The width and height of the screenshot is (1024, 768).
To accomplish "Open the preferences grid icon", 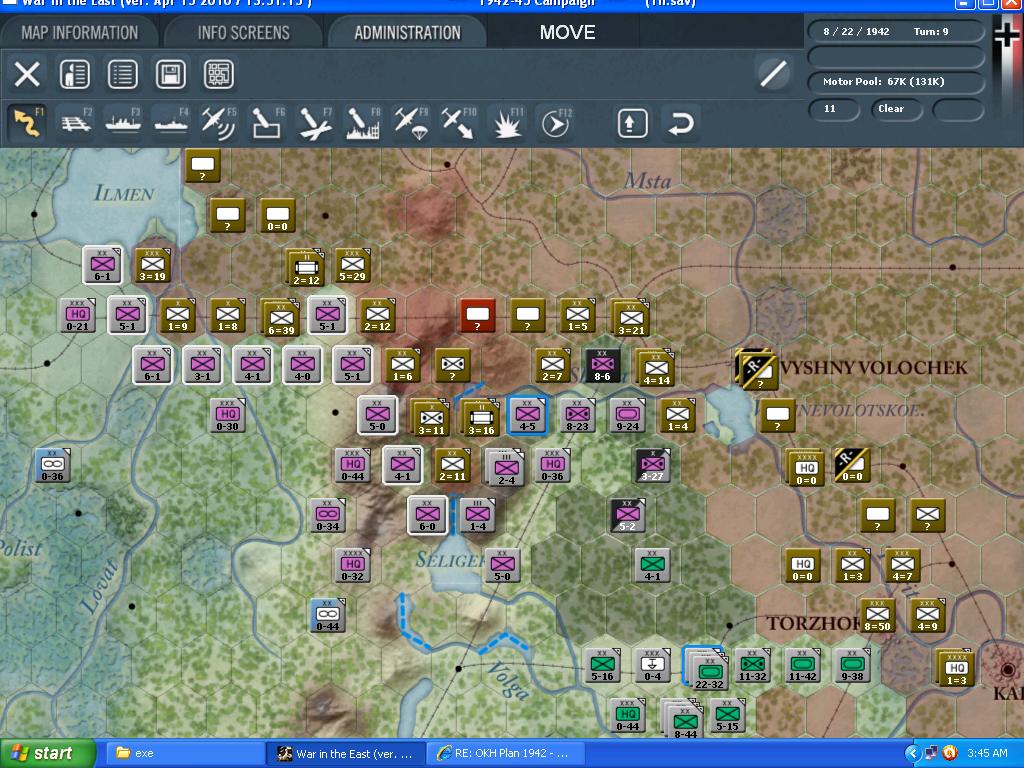I will click(219, 74).
